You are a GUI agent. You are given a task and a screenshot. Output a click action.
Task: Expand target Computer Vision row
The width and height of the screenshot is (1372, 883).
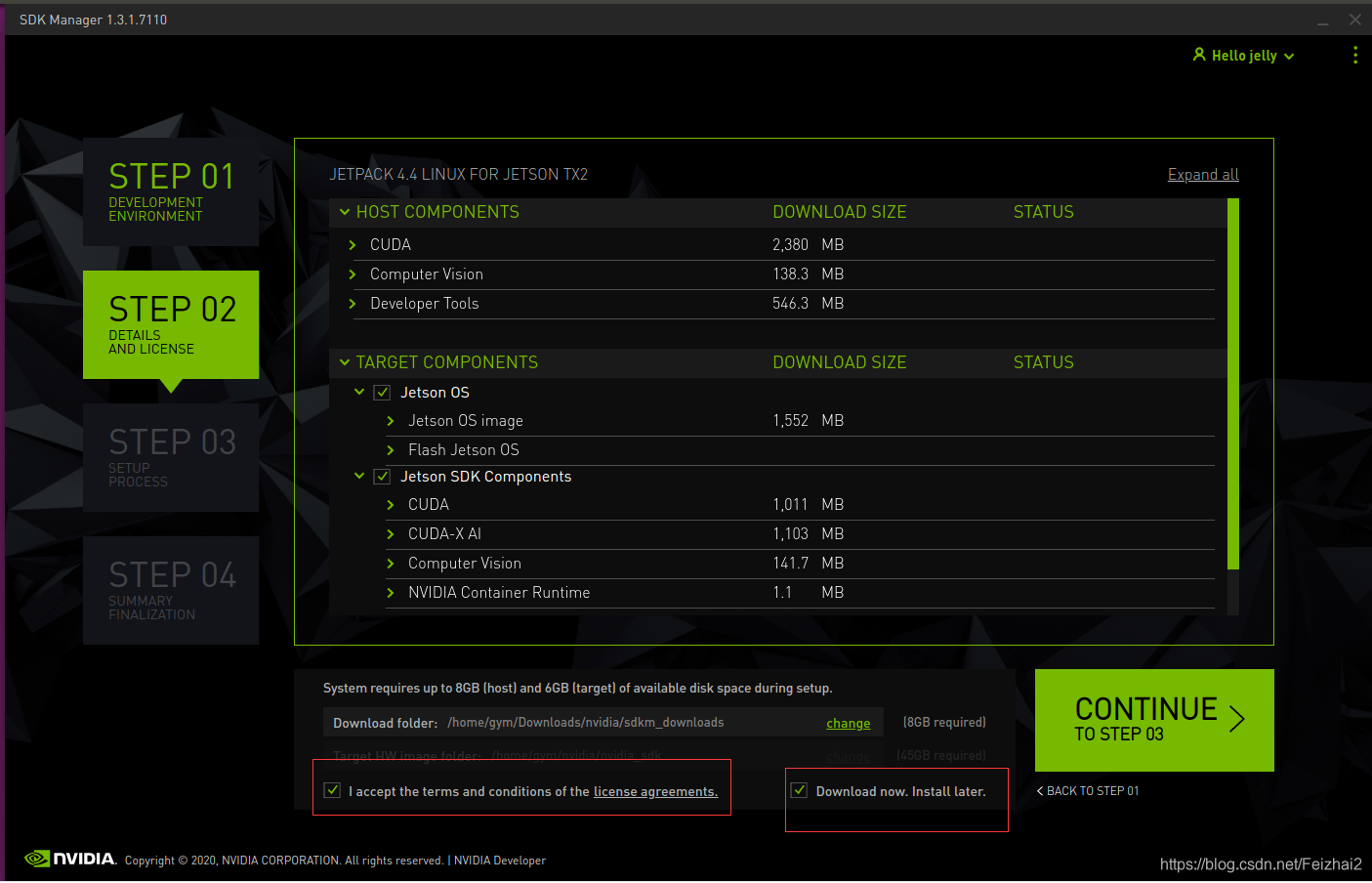pos(391,564)
